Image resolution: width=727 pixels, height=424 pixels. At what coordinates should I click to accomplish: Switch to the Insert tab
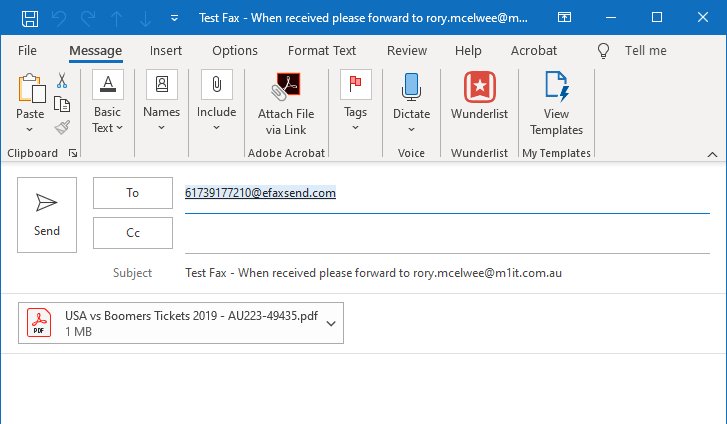(x=166, y=51)
